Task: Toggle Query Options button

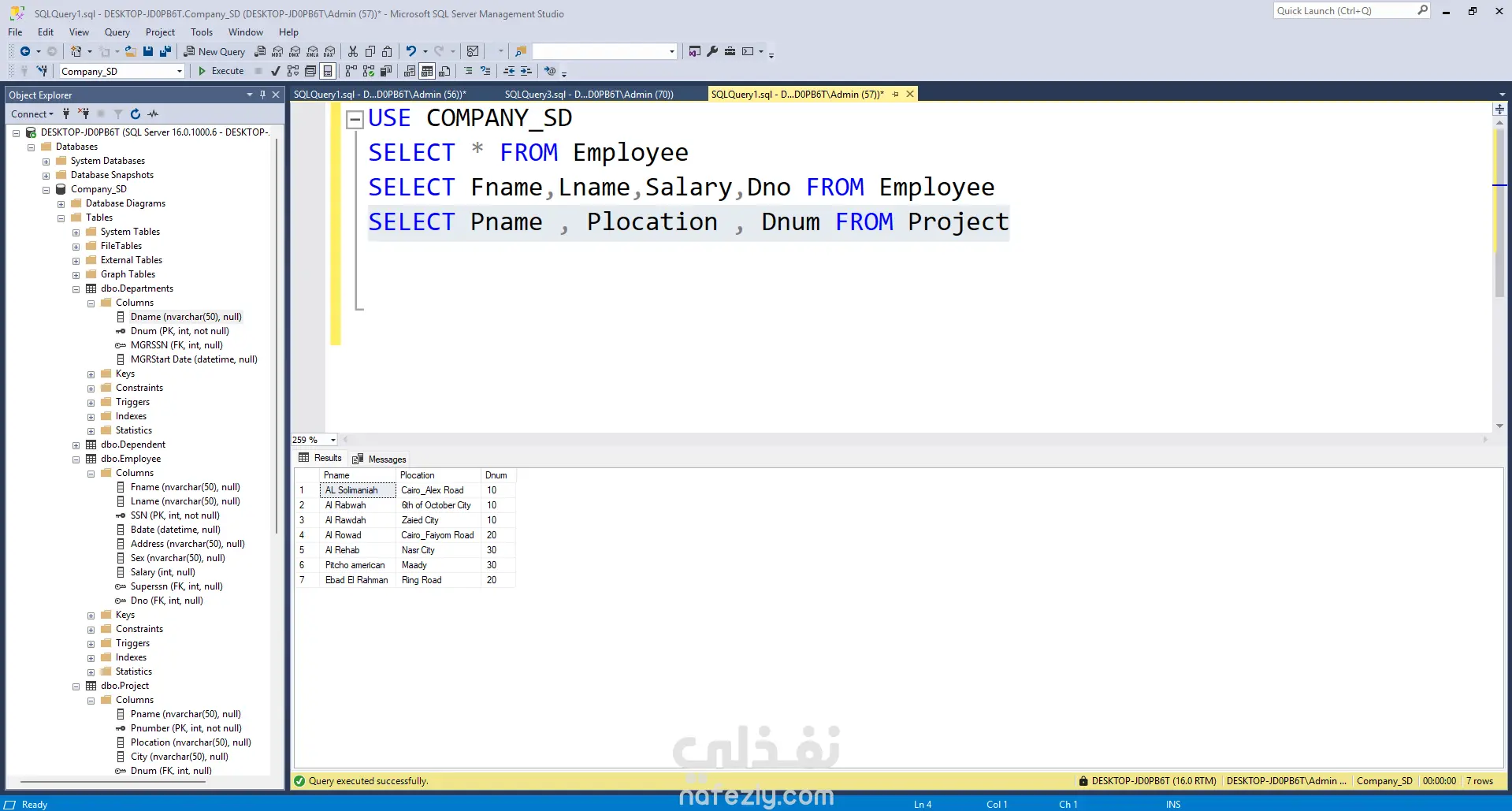Action: [x=310, y=71]
